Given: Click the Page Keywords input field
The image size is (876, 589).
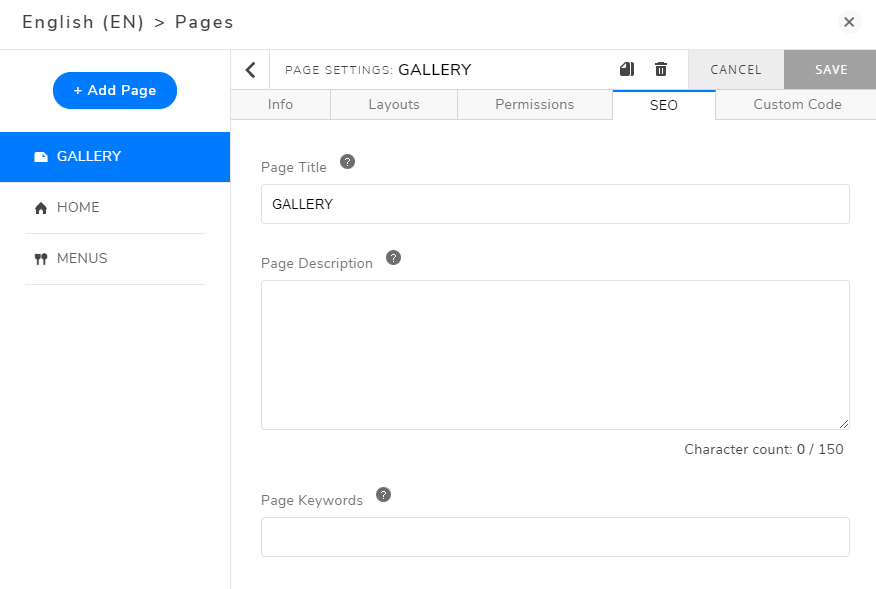Looking at the screenshot, I should (x=555, y=537).
